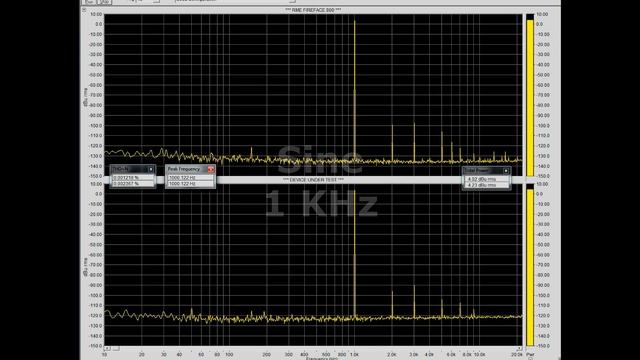Click the small icon at top-left of plot
This screenshot has height=360, width=640.
84,10
